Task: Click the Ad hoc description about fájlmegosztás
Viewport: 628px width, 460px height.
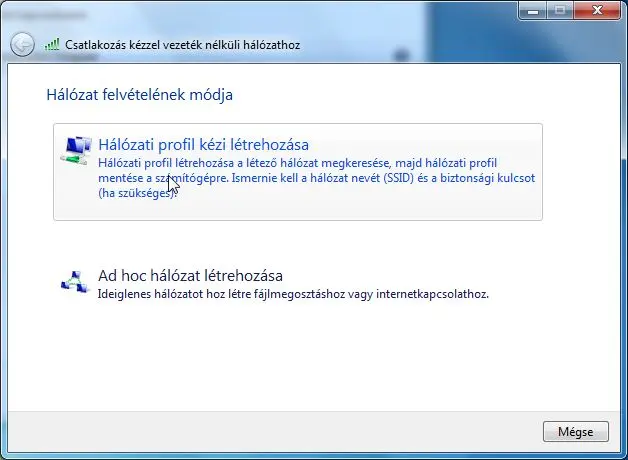Action: pos(292,296)
